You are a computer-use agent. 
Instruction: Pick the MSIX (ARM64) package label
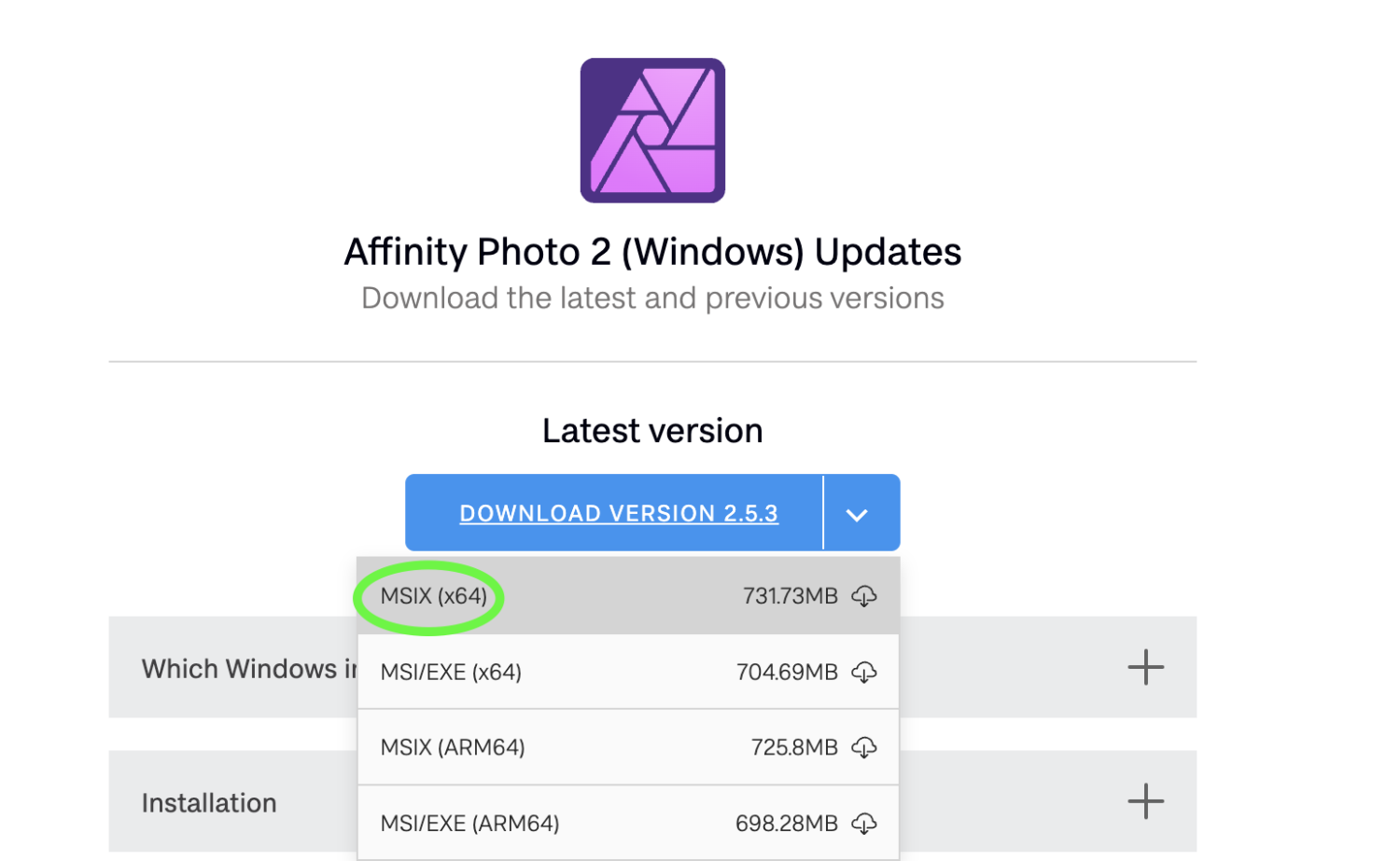tap(453, 747)
